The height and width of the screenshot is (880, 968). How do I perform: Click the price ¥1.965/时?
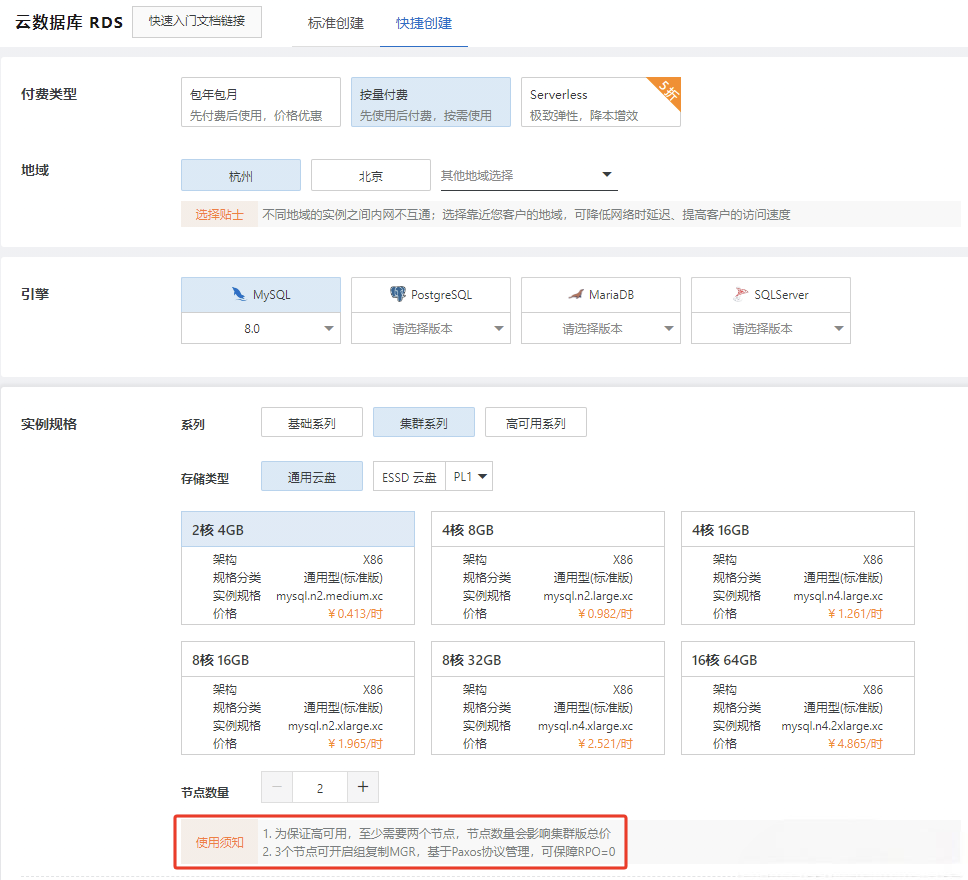(x=355, y=744)
